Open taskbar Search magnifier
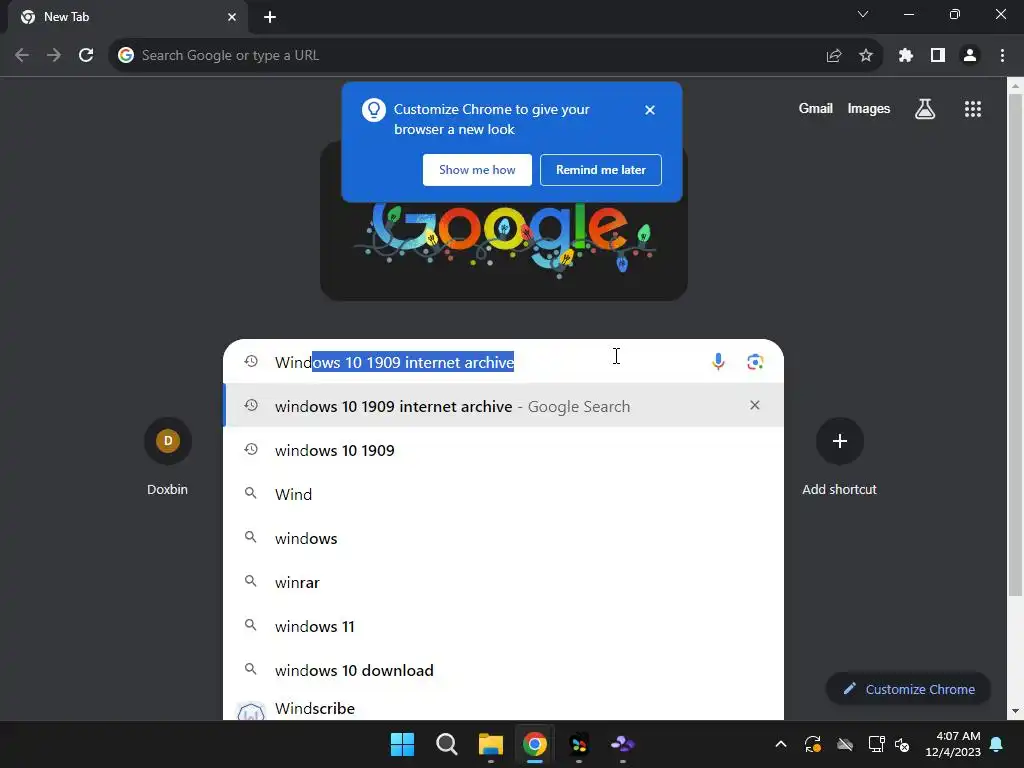1024x768 pixels. tap(447, 744)
